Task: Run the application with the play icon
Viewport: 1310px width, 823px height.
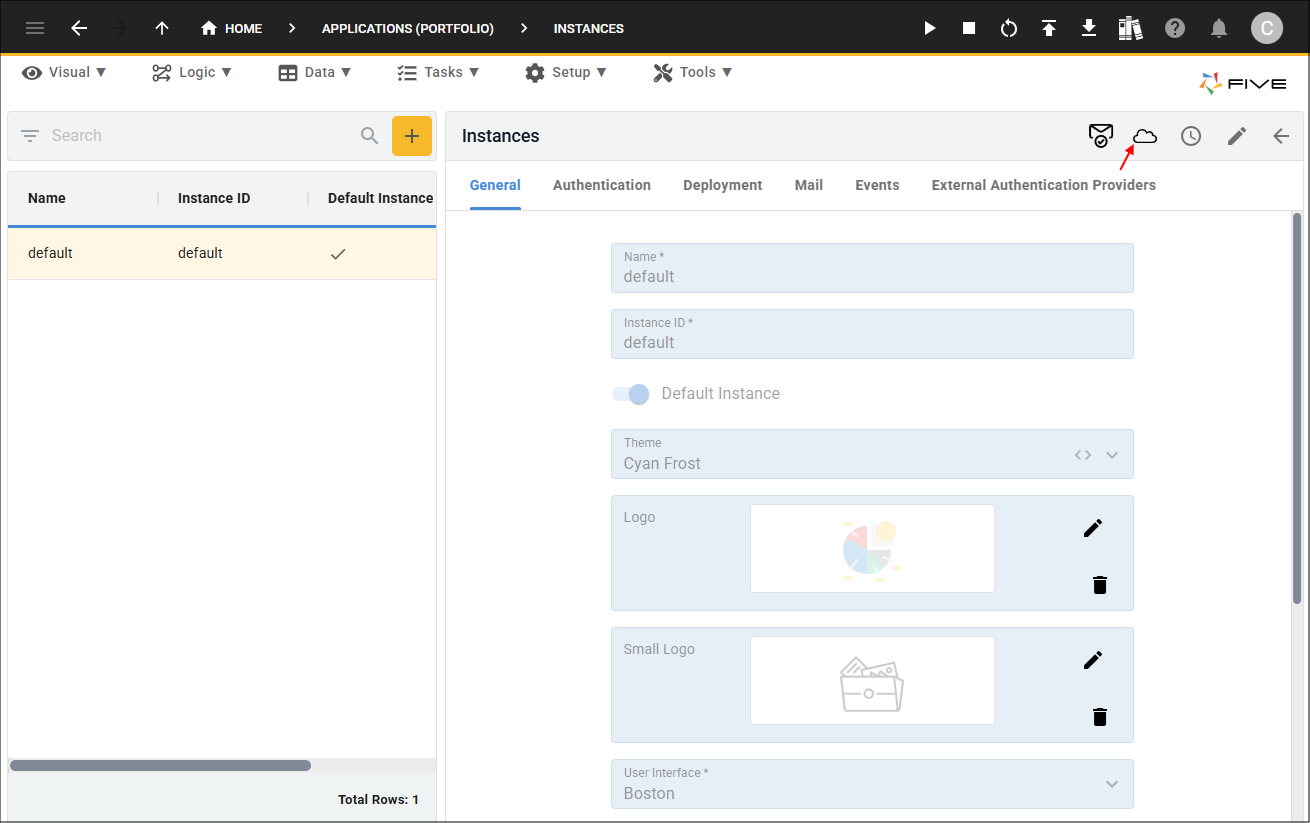Action: [x=929, y=28]
